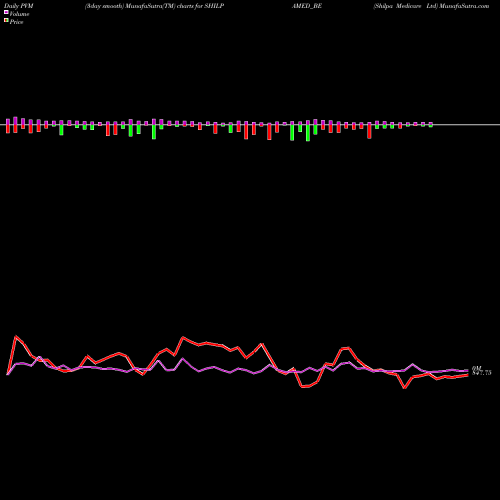Screen dimensions: 500x500
Task: Click the '(3day smooth) MunafaSutra(TM) charts for SHILP' heading
Action: (154, 6)
